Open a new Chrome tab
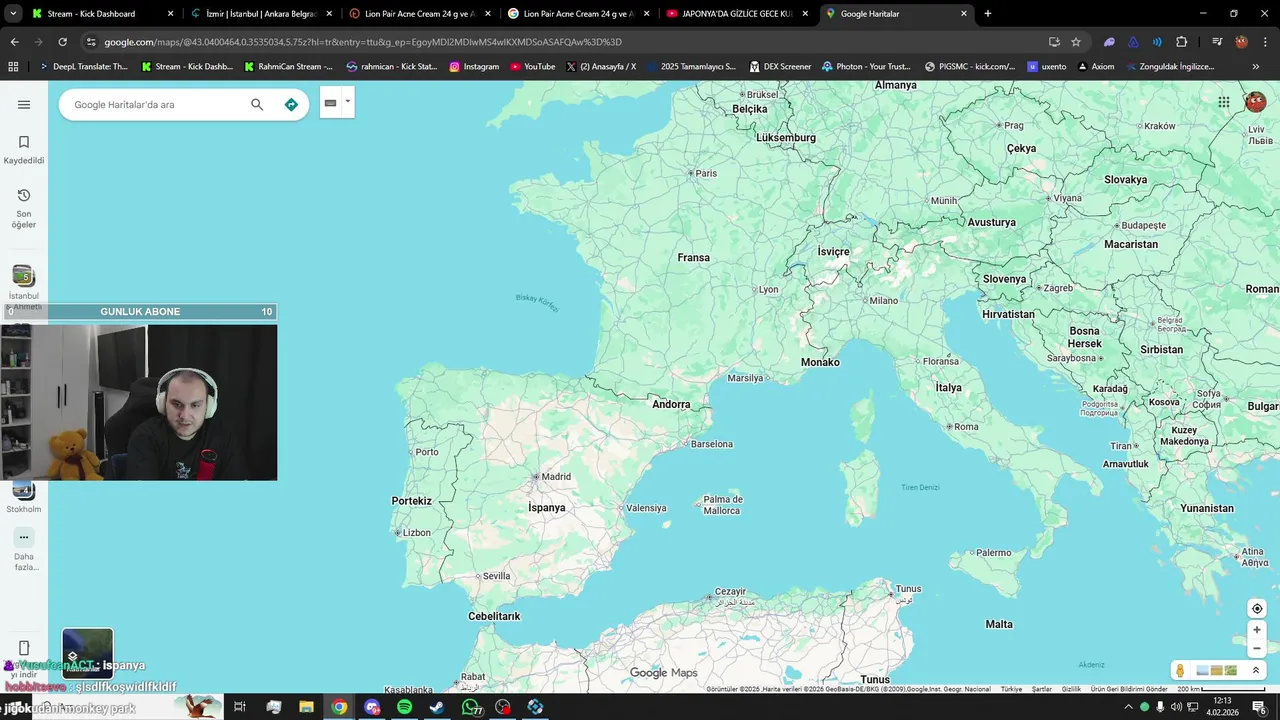 988,14
